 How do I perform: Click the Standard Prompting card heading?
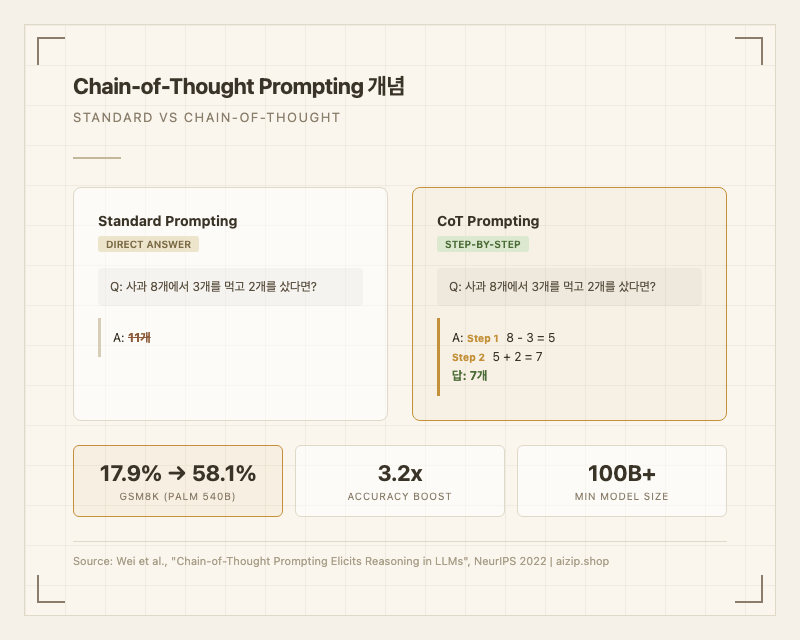167,221
